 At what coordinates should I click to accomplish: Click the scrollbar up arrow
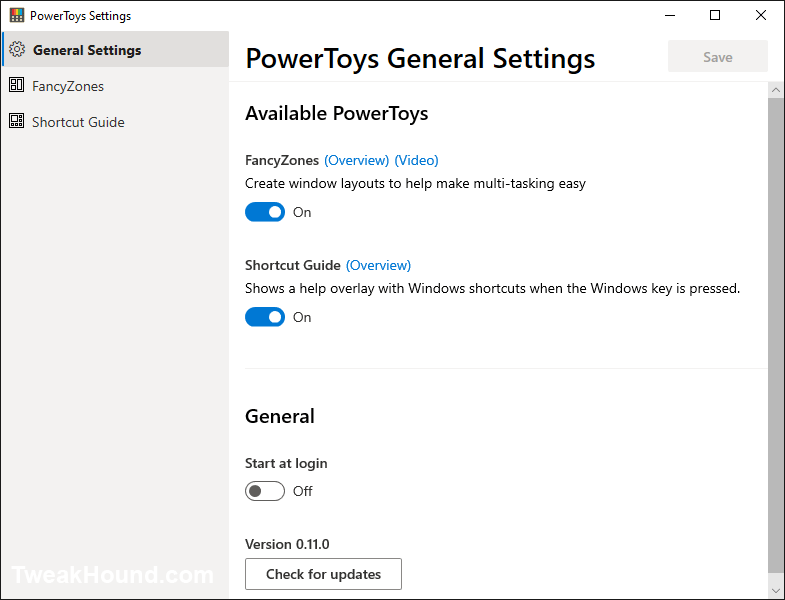point(776,90)
